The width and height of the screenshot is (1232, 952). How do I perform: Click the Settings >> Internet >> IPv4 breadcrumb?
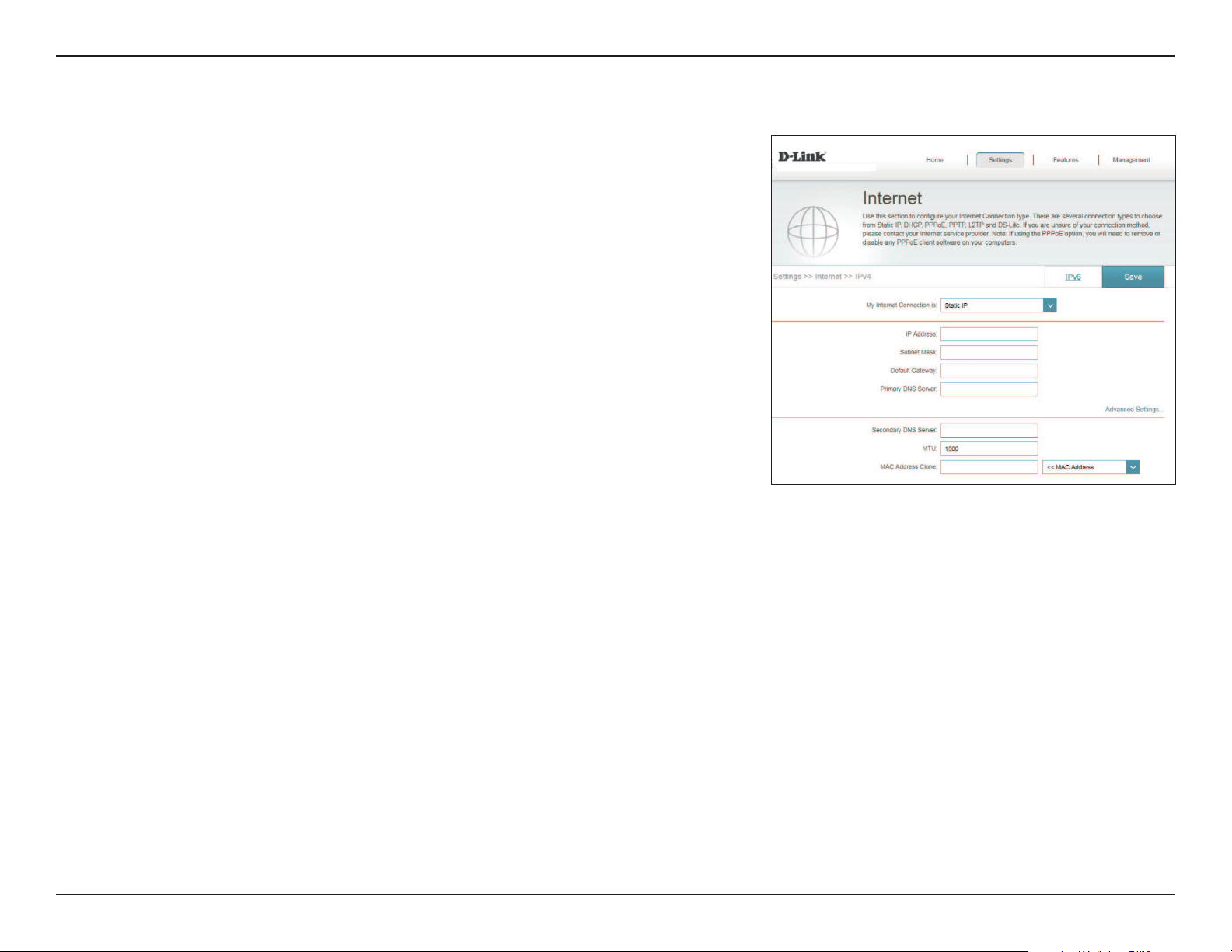(x=822, y=277)
